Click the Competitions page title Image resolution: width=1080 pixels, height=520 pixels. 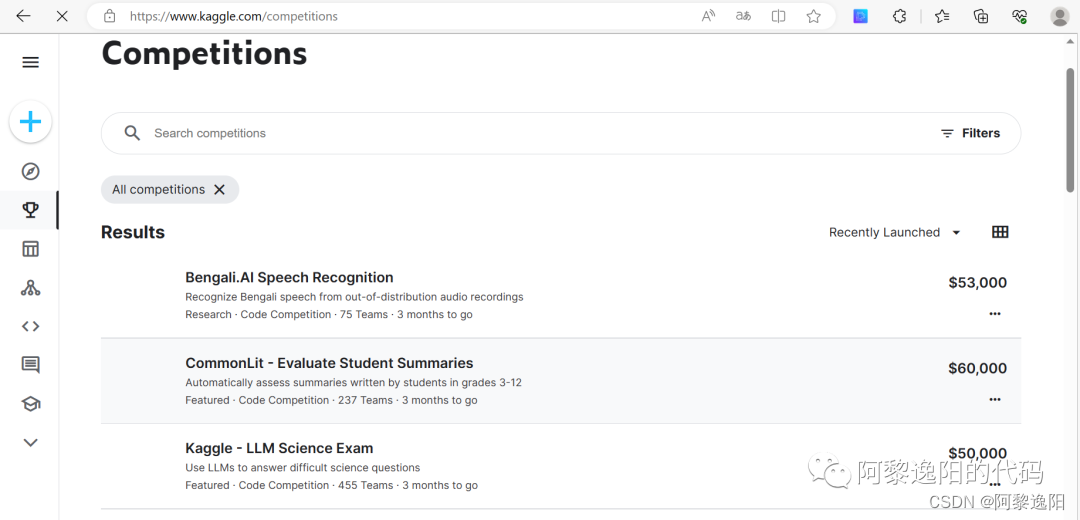coord(205,53)
